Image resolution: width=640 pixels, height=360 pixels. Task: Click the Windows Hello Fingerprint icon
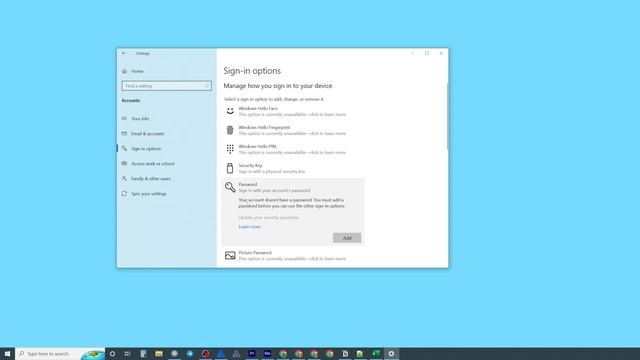coord(230,130)
